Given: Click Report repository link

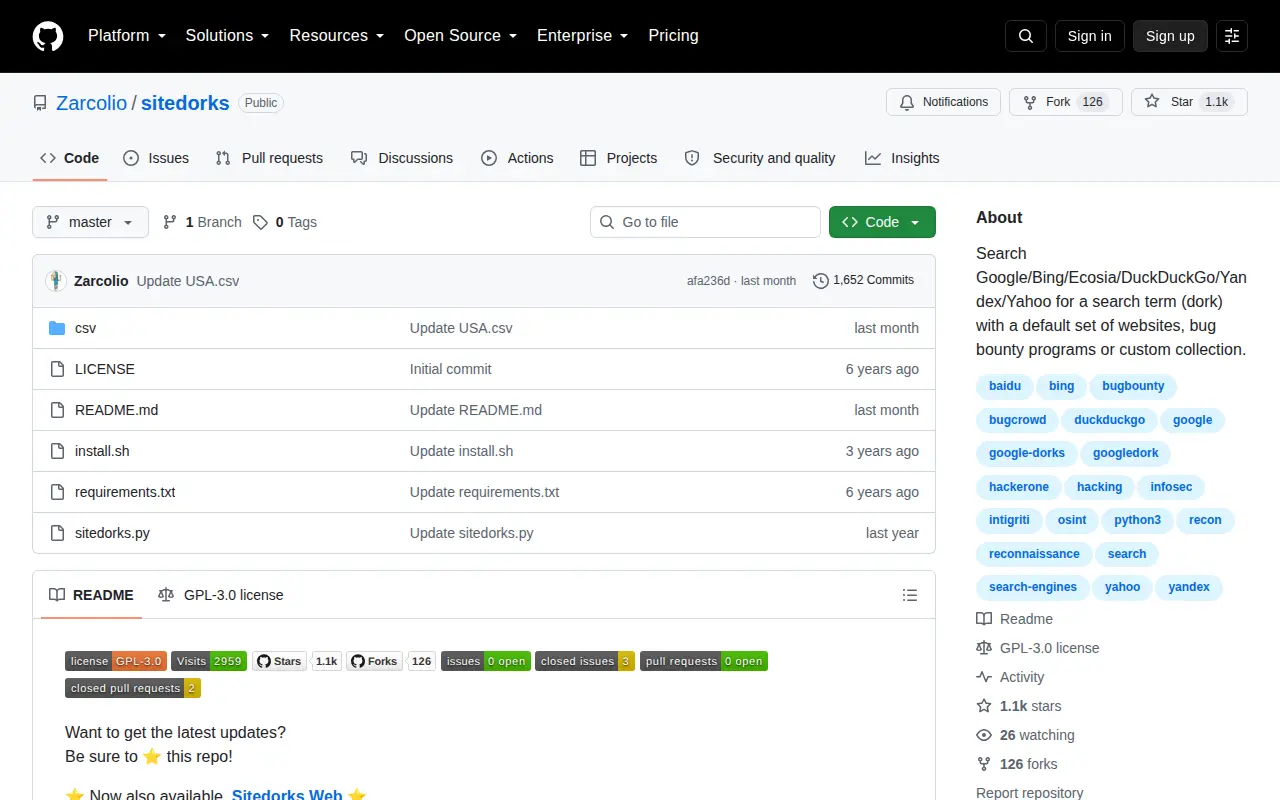Looking at the screenshot, I should coord(1030,792).
